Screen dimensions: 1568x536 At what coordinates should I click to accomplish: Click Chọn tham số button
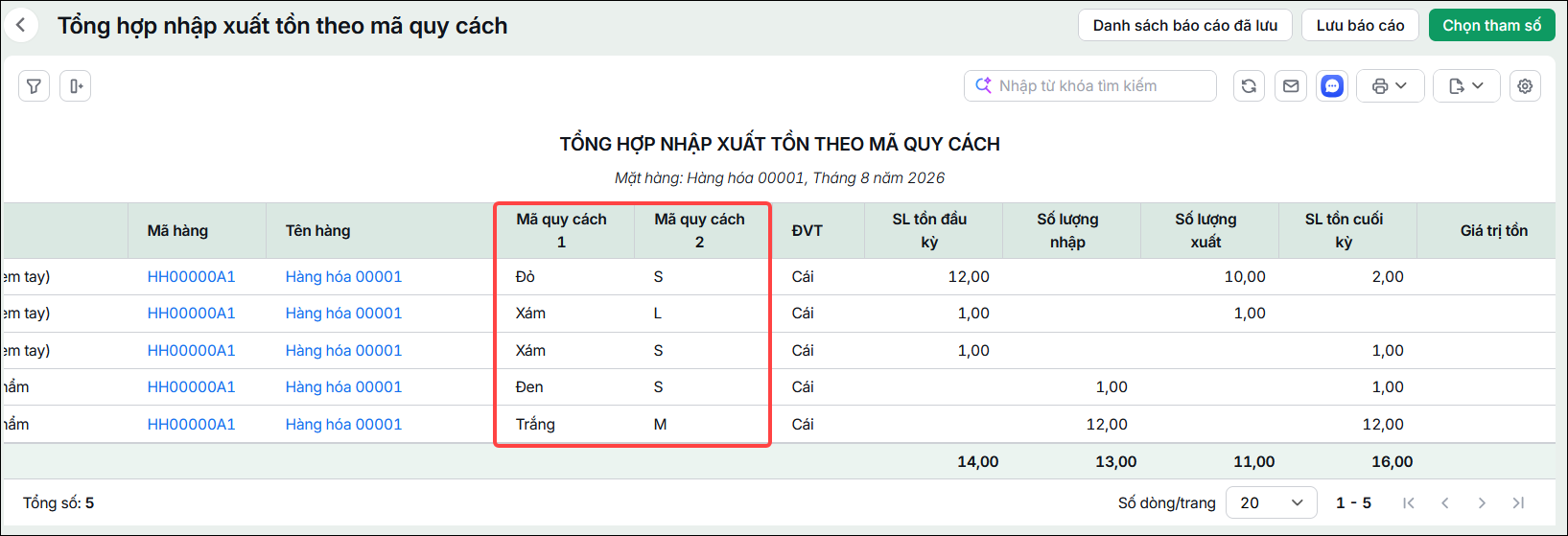tap(1492, 26)
